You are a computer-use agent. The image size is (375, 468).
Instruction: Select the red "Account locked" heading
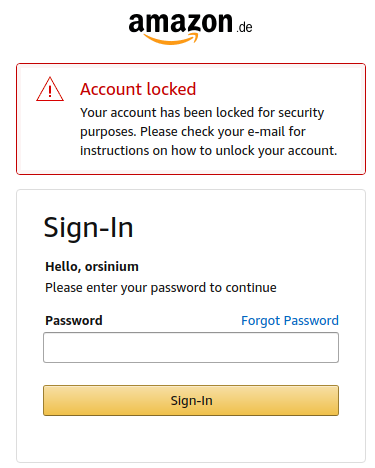click(138, 89)
